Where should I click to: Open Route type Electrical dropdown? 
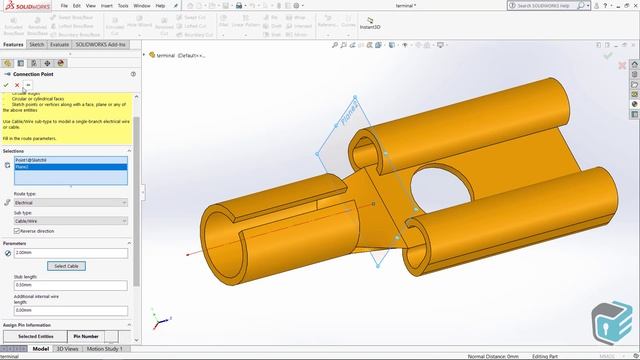point(71,203)
